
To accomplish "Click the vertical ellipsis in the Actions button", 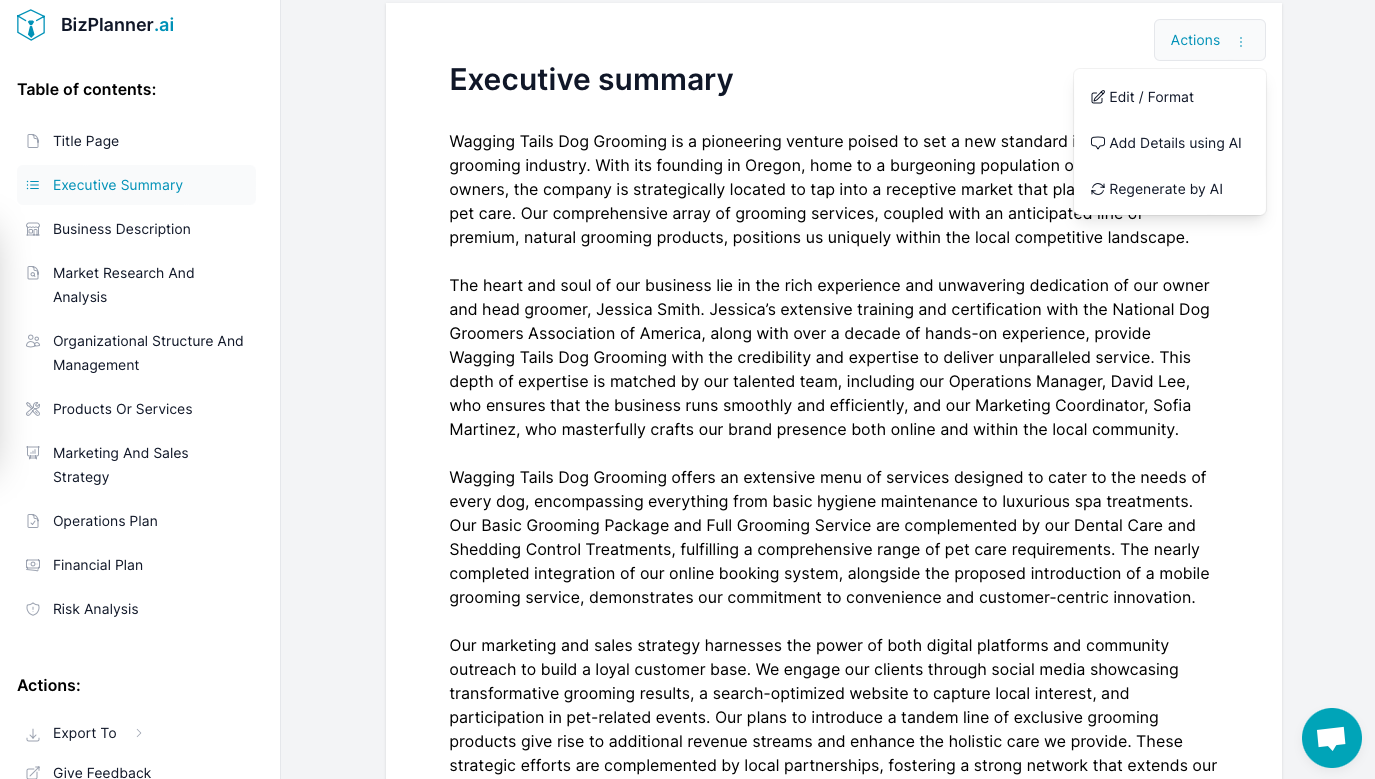I will click(1240, 40).
